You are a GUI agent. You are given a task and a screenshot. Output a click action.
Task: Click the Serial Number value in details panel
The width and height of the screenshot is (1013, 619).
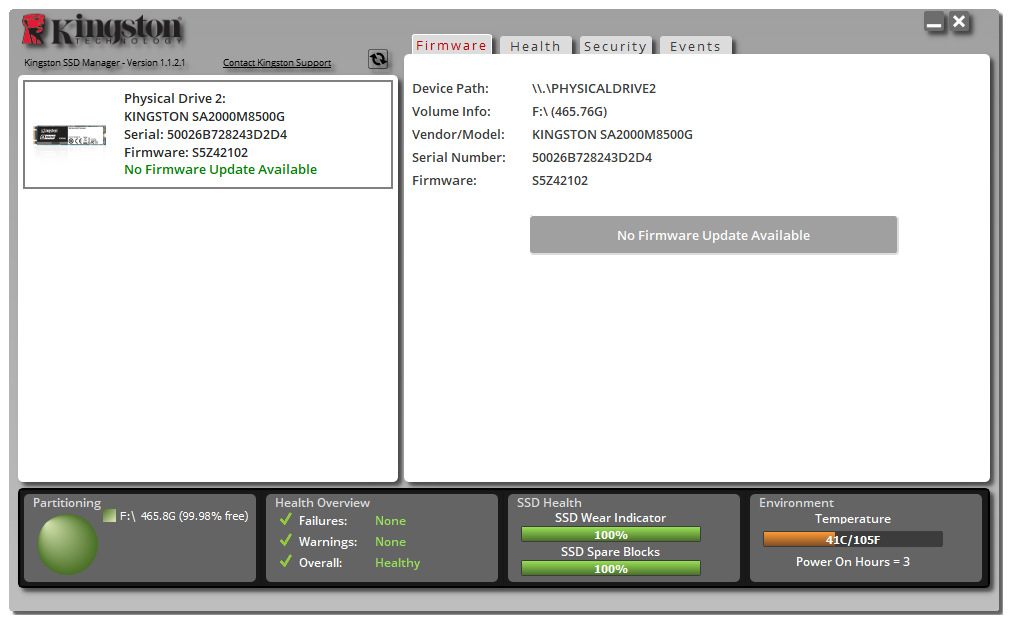[592, 158]
